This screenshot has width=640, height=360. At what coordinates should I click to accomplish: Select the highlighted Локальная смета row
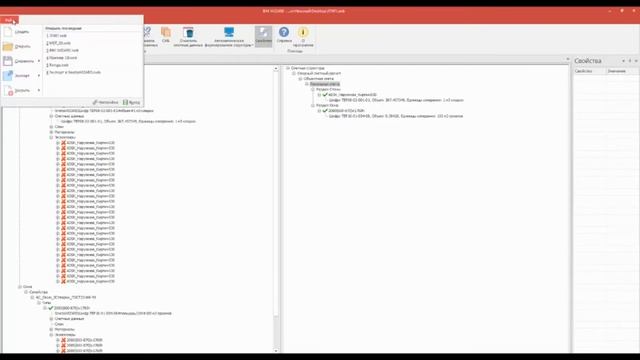325,84
